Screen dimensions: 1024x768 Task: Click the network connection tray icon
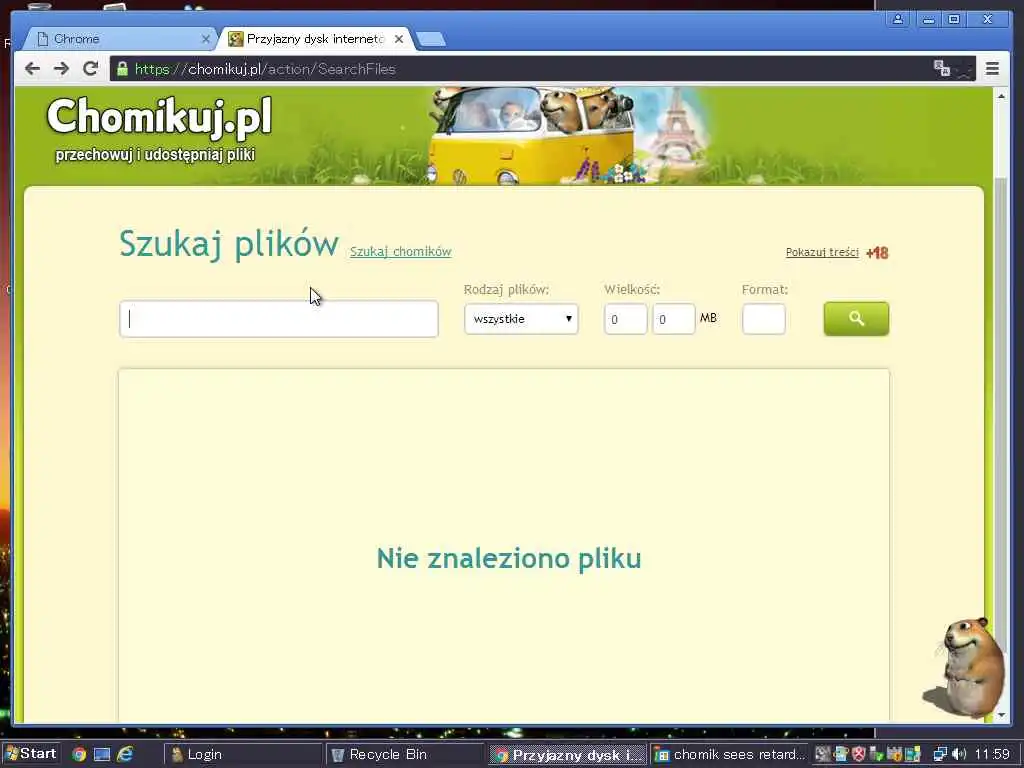(940, 755)
